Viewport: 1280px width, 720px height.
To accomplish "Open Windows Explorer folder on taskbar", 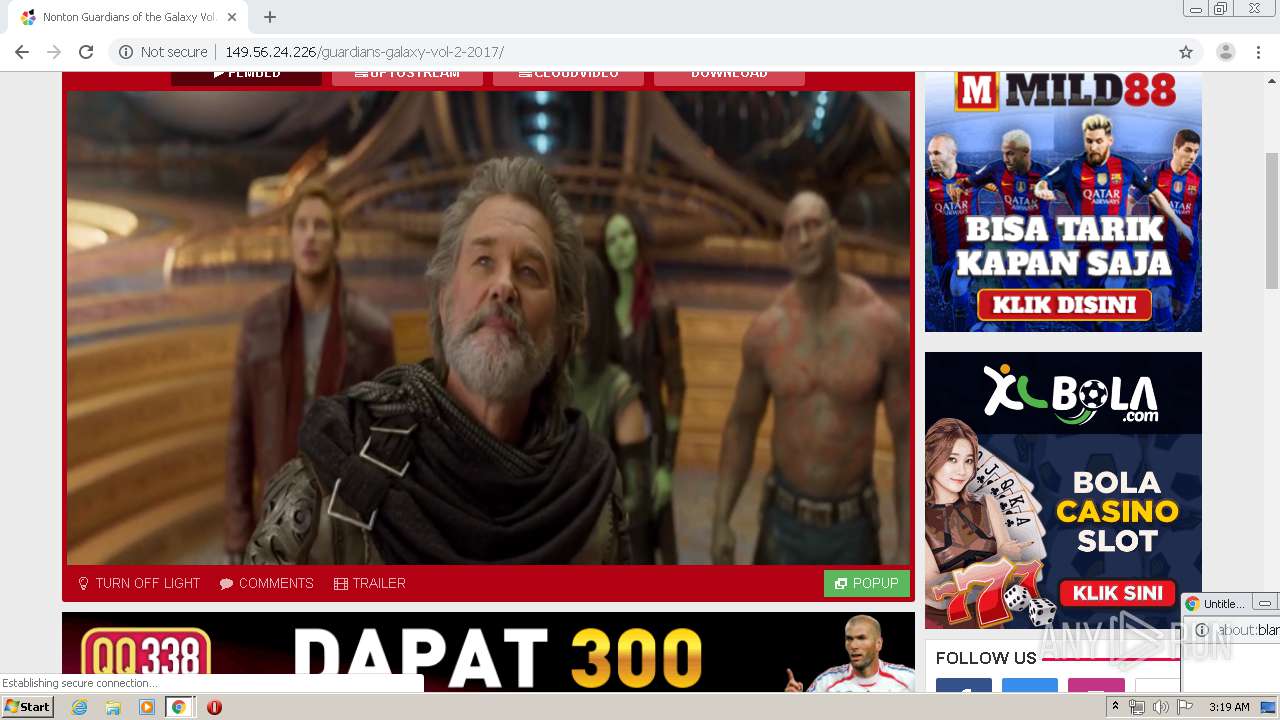I will 113,707.
